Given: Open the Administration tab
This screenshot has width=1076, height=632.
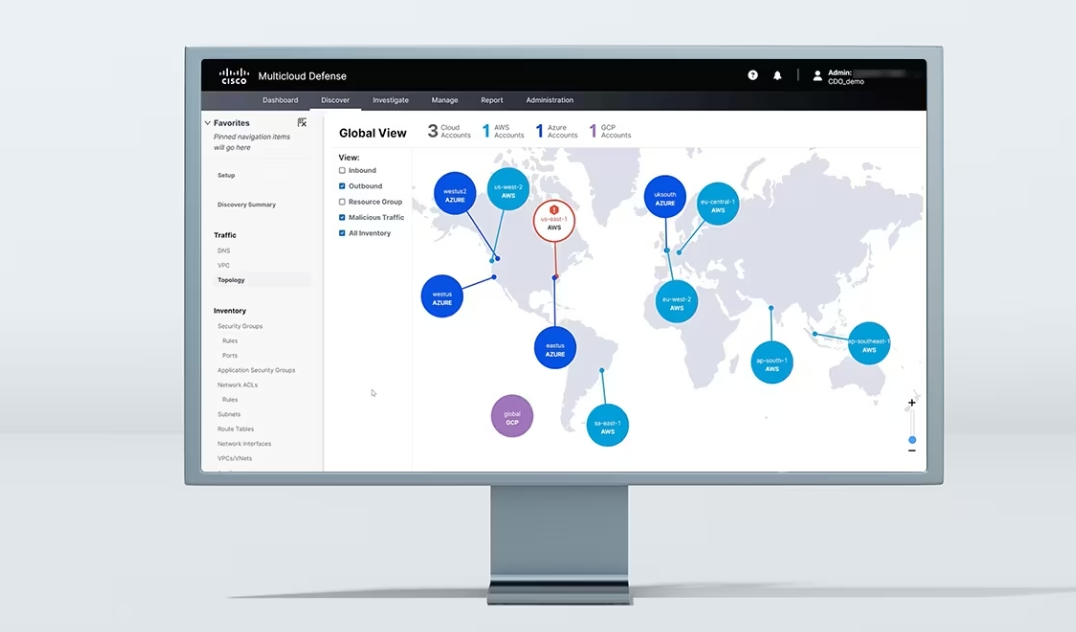Looking at the screenshot, I should pos(549,100).
